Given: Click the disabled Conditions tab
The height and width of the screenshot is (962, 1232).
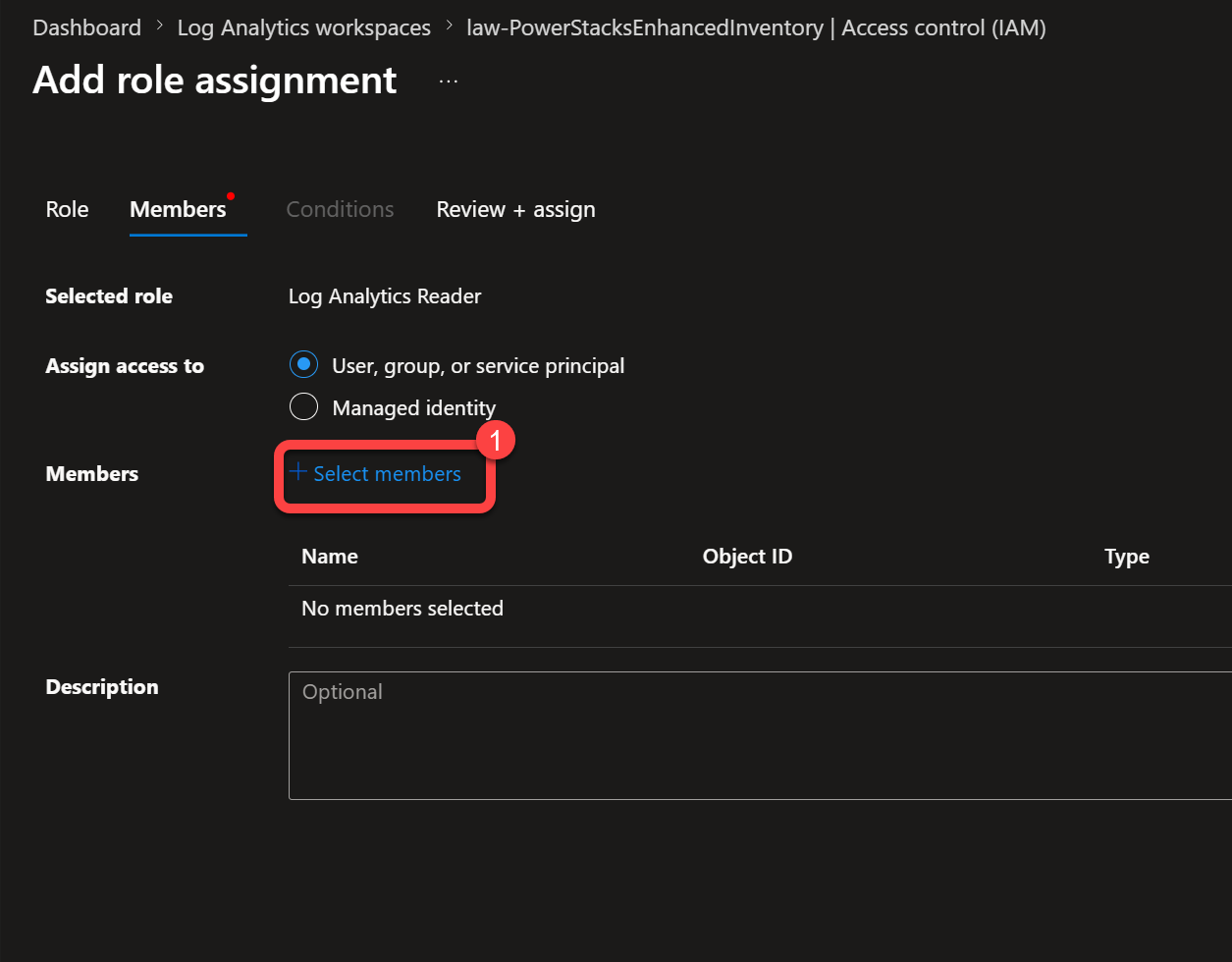Looking at the screenshot, I should 341,209.
